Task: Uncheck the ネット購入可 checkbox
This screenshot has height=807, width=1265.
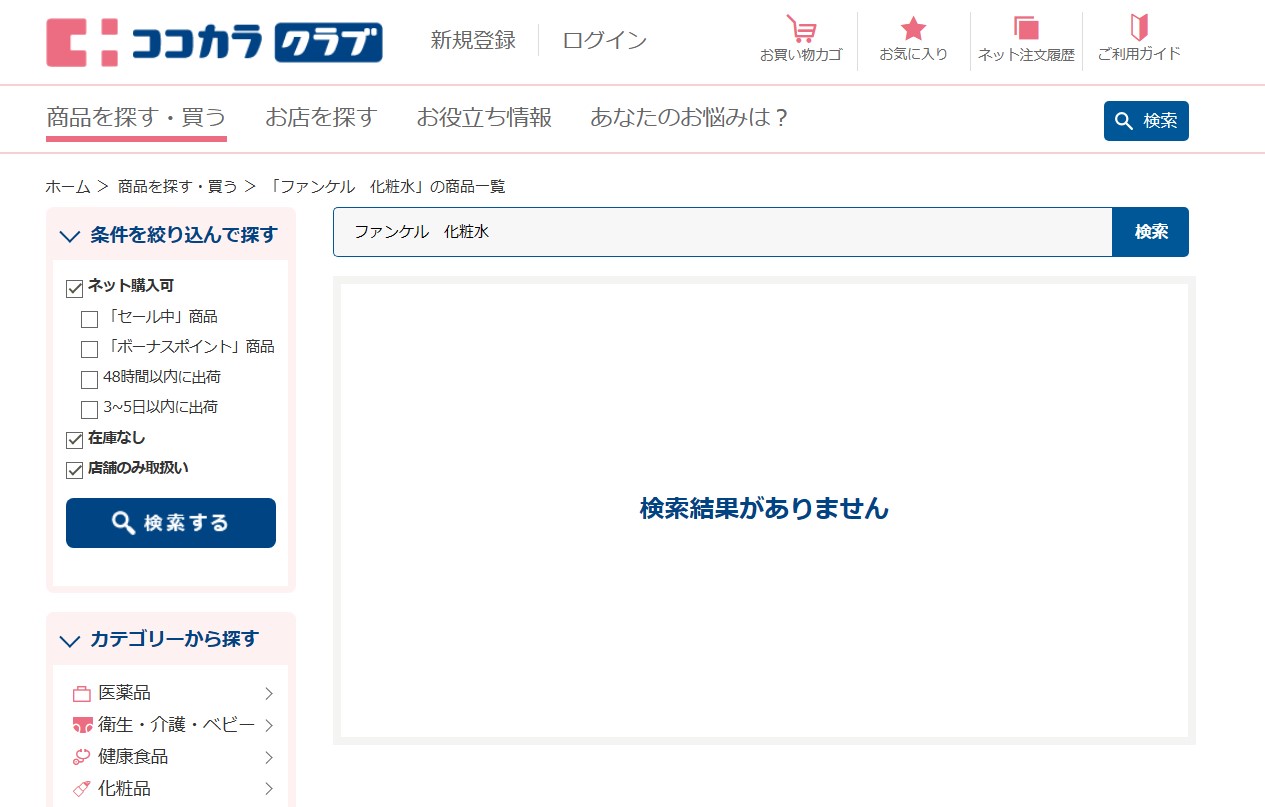Action: pyautogui.click(x=74, y=288)
